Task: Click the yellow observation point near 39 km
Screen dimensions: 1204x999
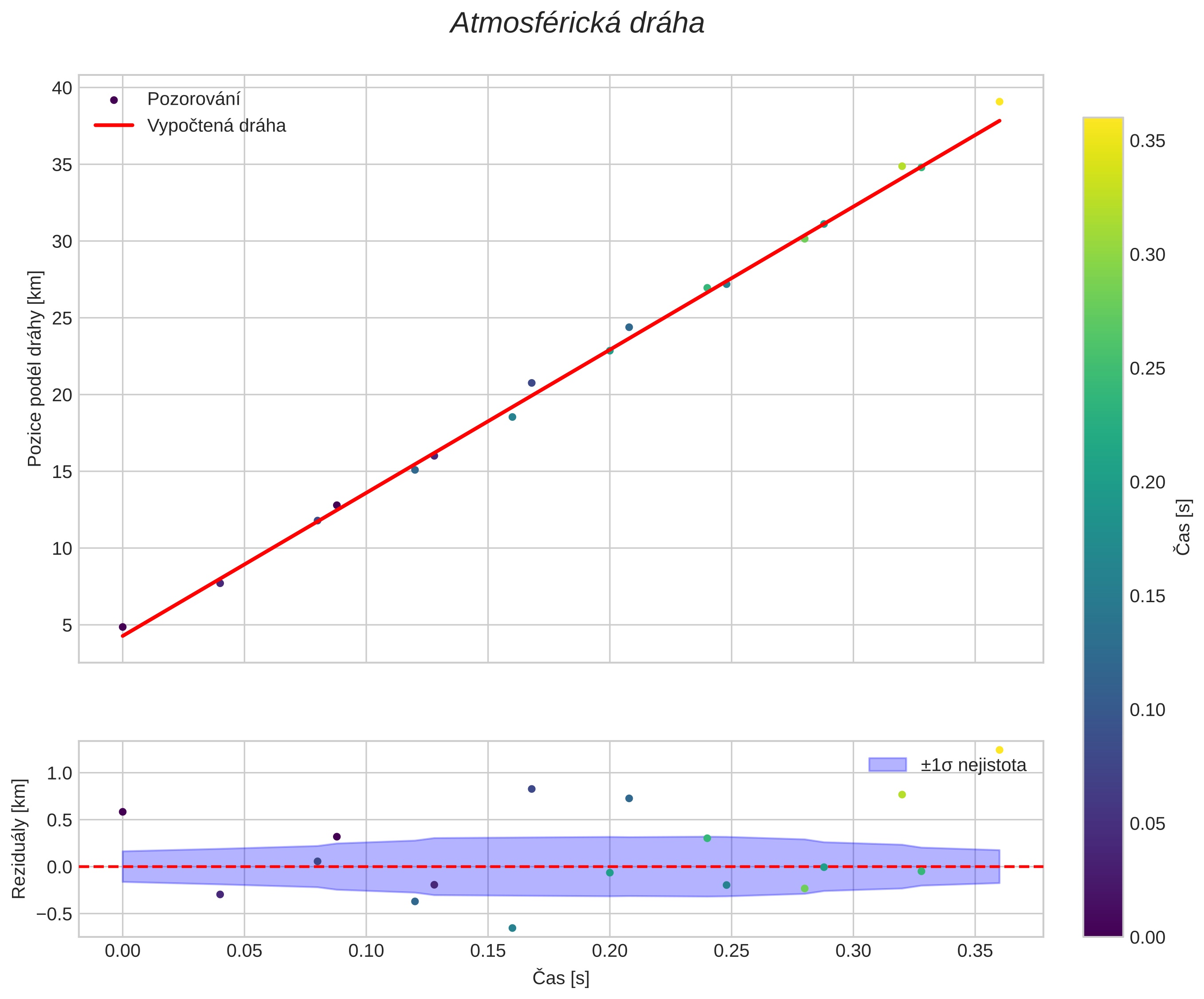Action: point(999,102)
